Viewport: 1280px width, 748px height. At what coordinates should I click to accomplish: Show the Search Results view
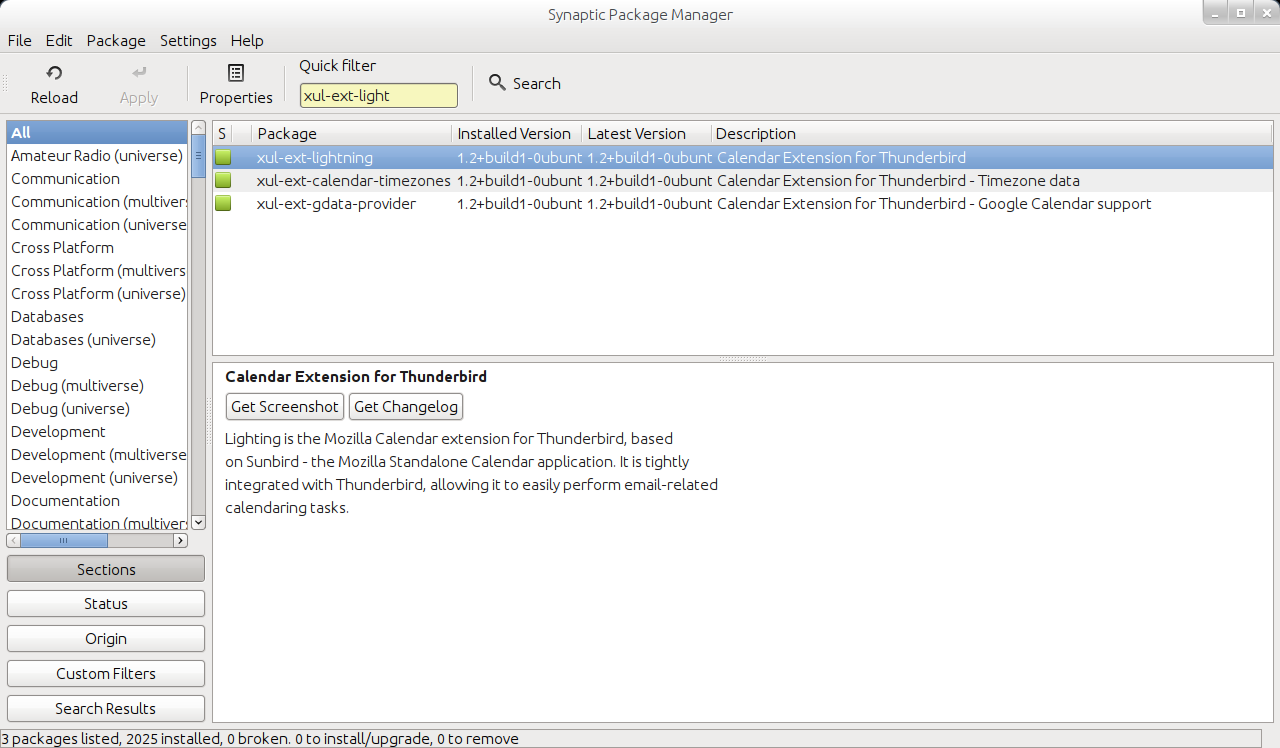tap(106, 709)
